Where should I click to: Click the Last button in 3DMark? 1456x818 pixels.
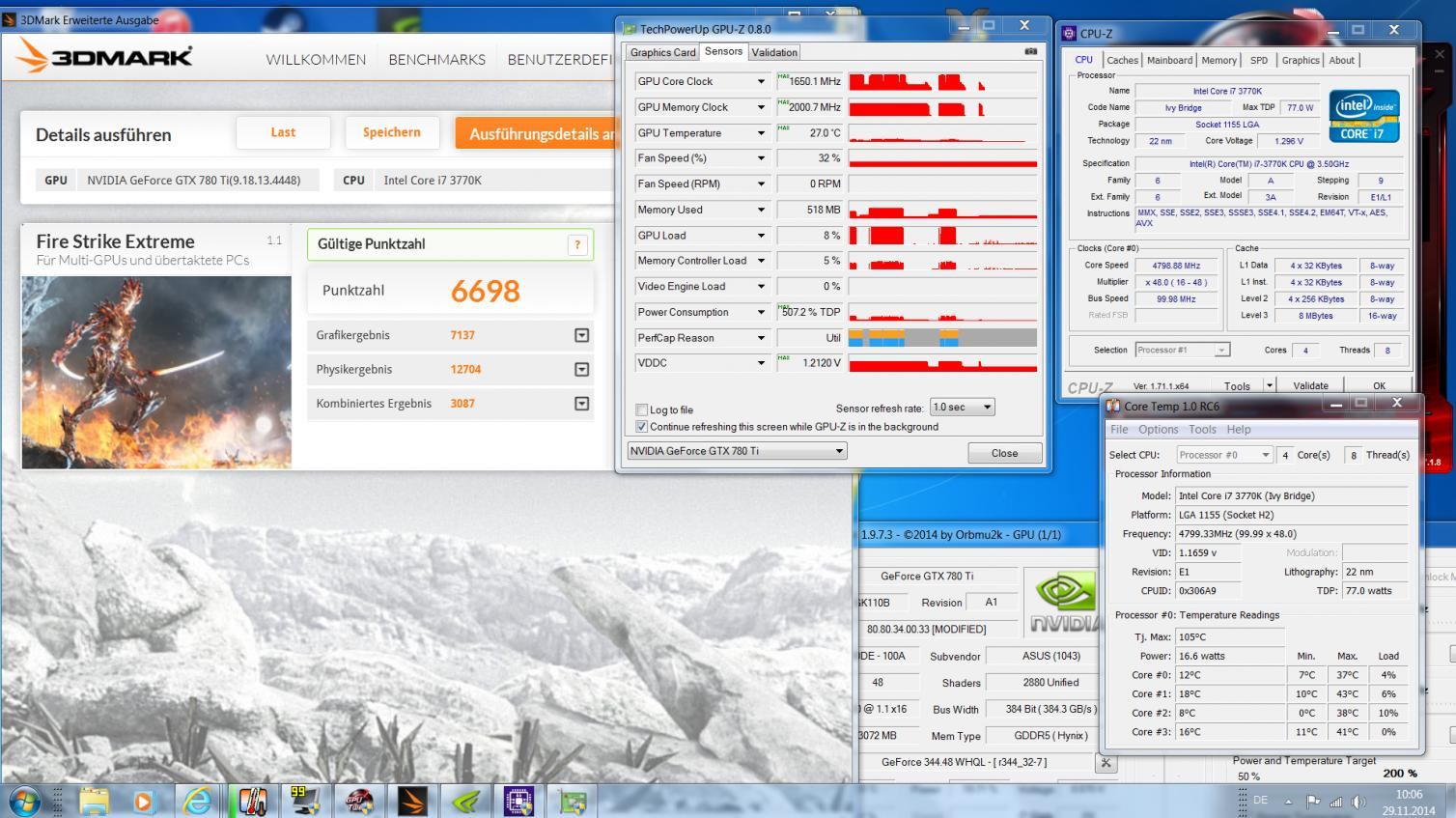point(283,132)
